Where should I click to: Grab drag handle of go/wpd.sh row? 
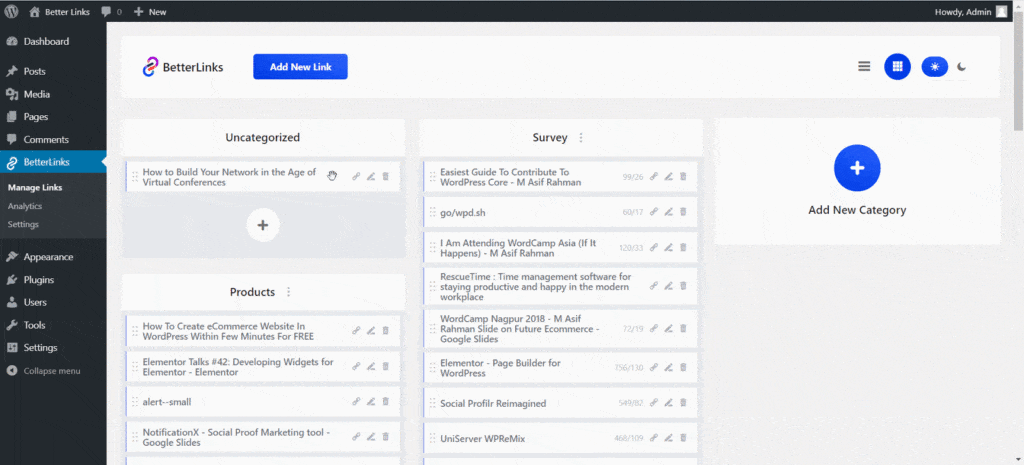[432, 212]
